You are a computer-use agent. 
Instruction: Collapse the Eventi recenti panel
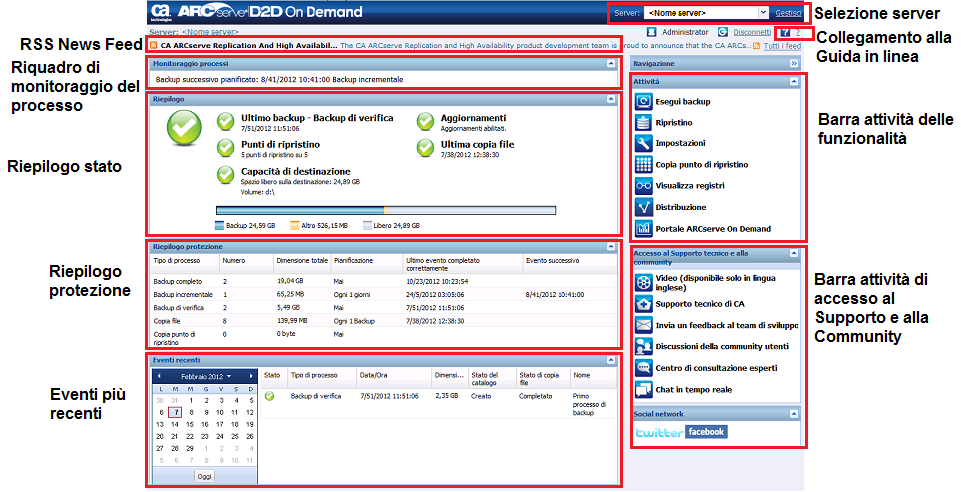[611, 358]
